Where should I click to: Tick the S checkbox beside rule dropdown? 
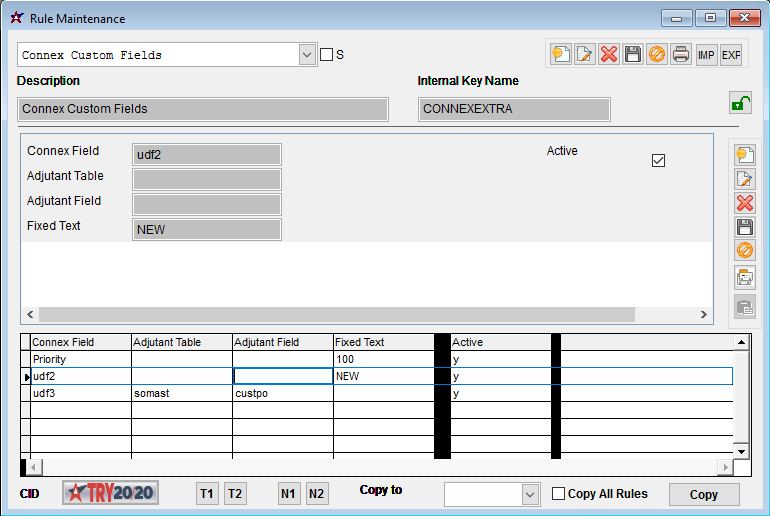click(x=326, y=55)
